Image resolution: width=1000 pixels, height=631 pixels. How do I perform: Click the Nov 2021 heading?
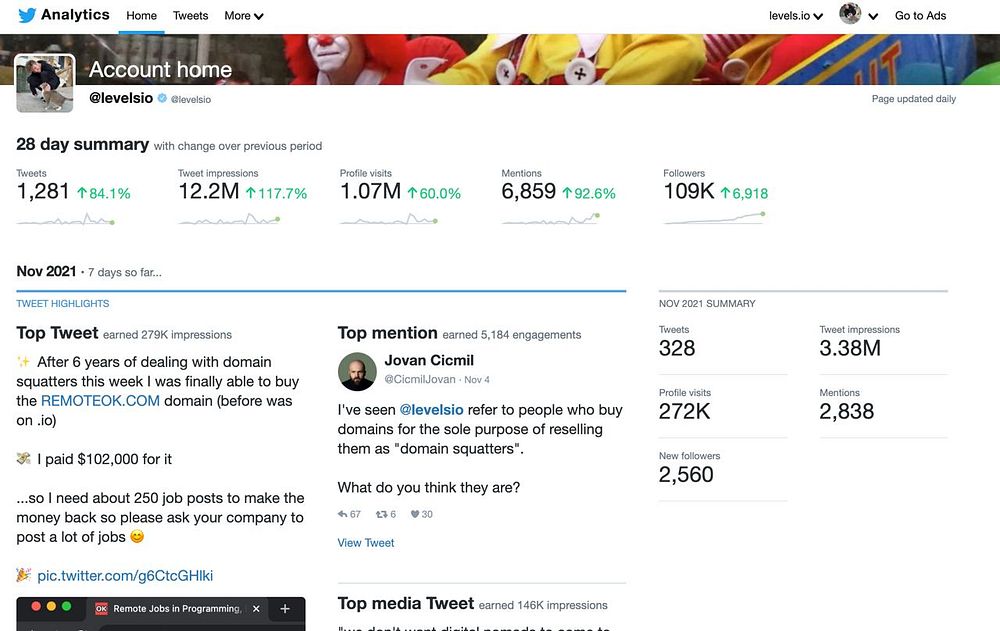(x=46, y=272)
